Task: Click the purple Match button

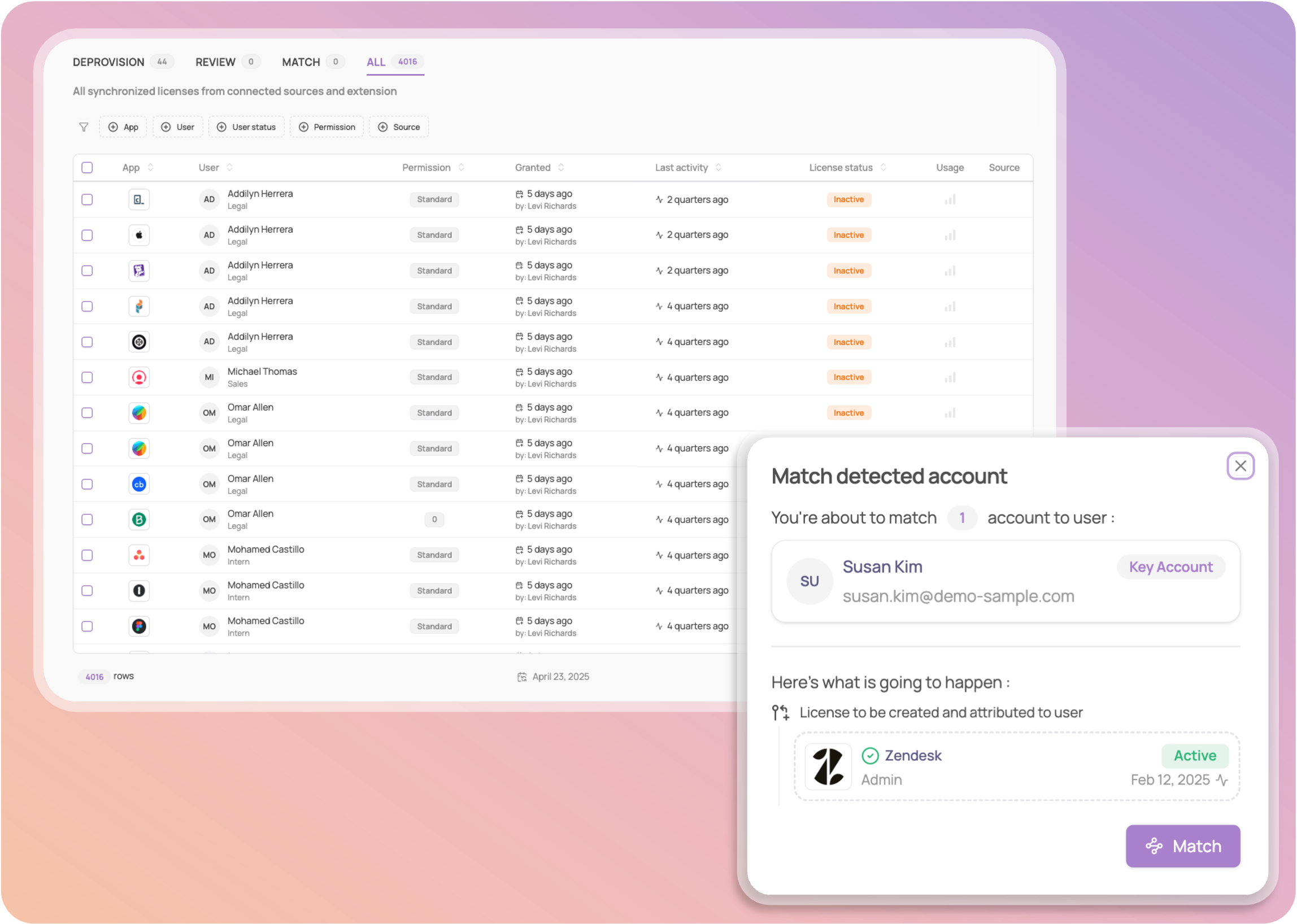Action: pyautogui.click(x=1183, y=846)
